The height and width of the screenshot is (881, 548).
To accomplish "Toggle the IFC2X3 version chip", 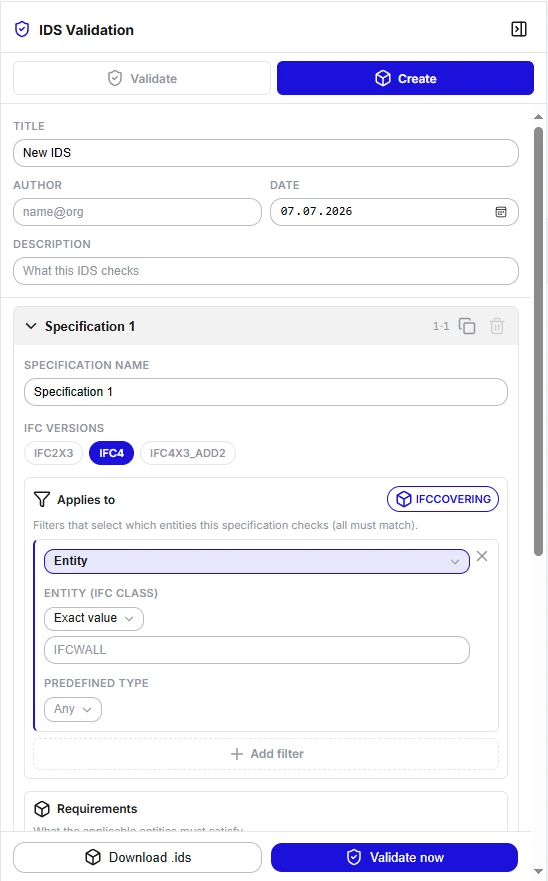I will (x=53, y=453).
